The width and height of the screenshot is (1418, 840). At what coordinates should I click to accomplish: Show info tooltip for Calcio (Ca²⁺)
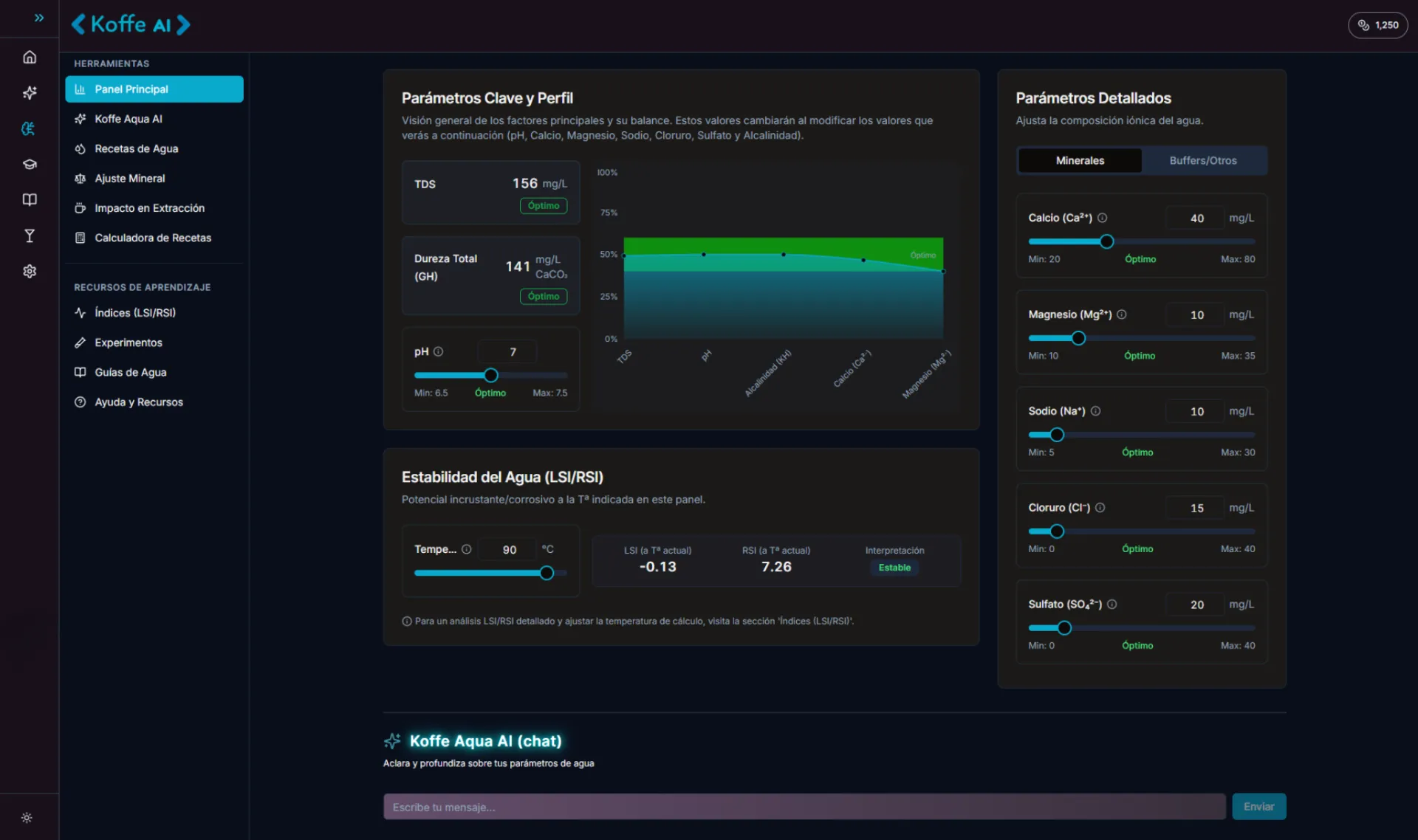[x=1103, y=218]
